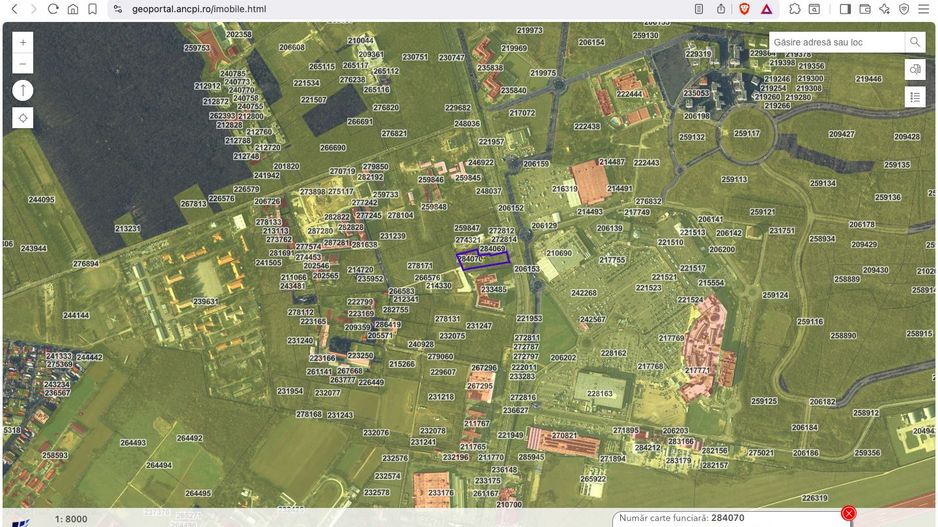This screenshot has width=938, height=527.
Task: Bookmark this page
Action: pos(92,9)
